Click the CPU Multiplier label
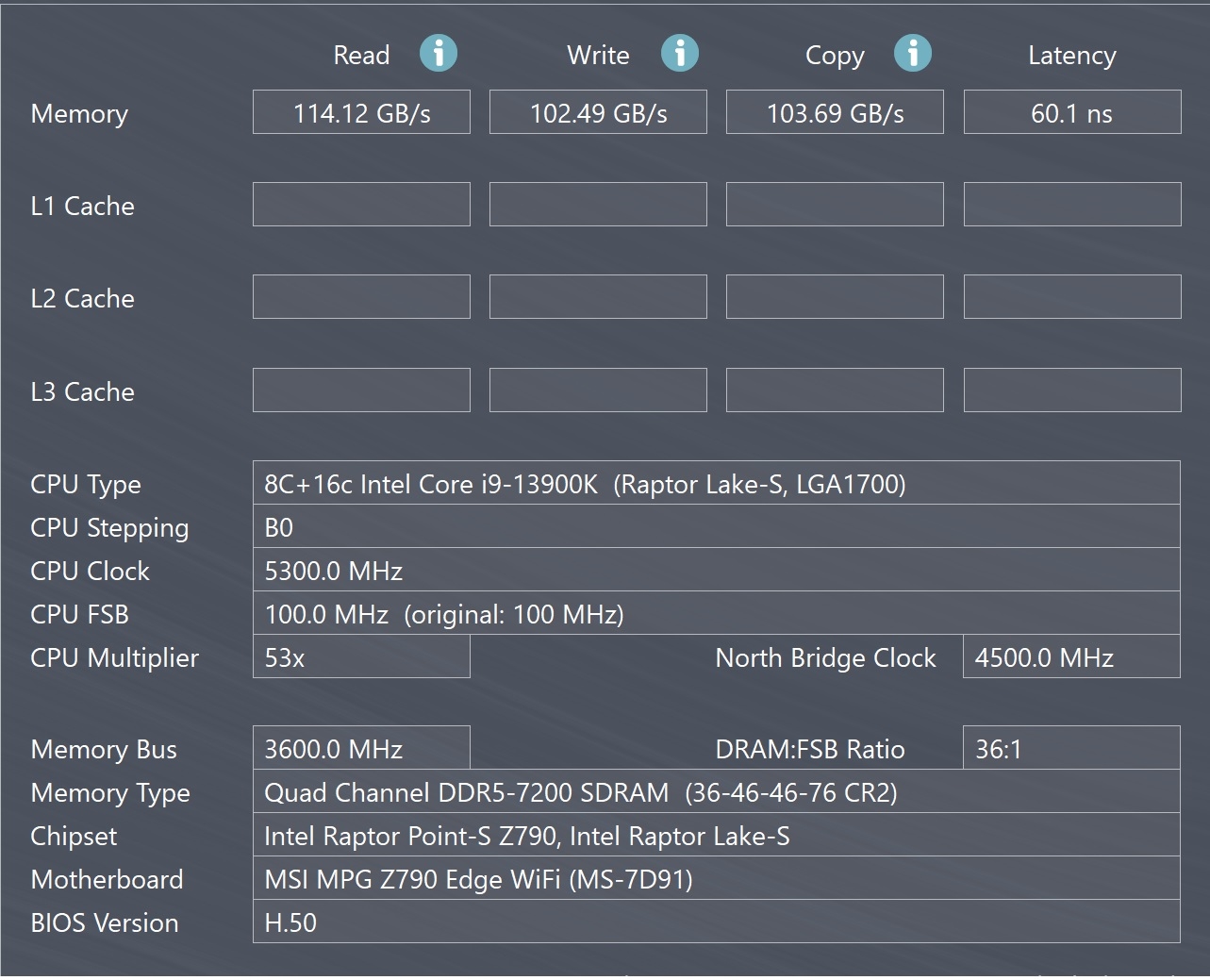Viewport: 1210px width, 980px height. tap(114, 658)
